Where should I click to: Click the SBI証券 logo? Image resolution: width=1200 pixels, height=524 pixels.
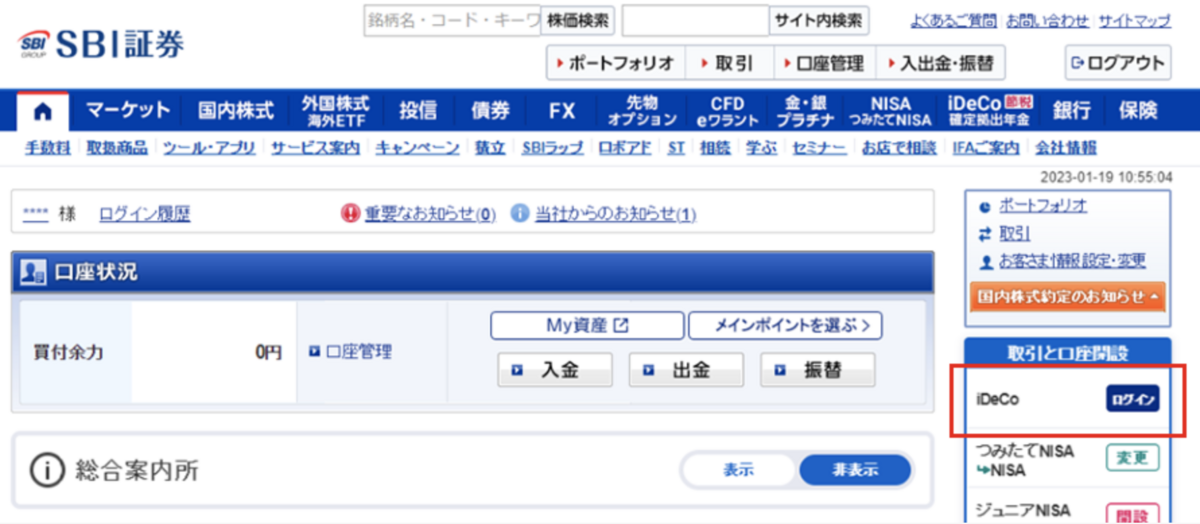(x=101, y=45)
